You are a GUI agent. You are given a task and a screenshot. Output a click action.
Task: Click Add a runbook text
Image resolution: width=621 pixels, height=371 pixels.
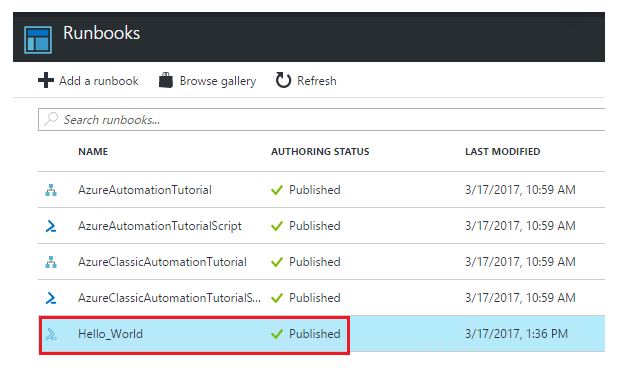(99, 81)
